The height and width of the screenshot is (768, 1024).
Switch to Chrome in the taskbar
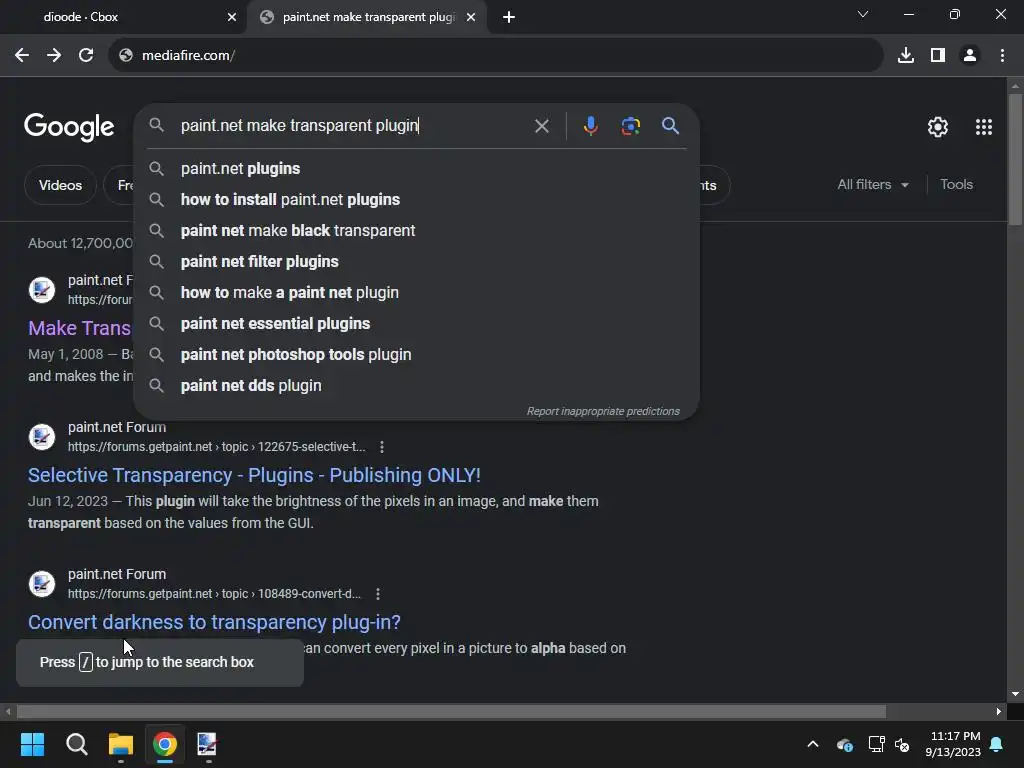tap(165, 744)
